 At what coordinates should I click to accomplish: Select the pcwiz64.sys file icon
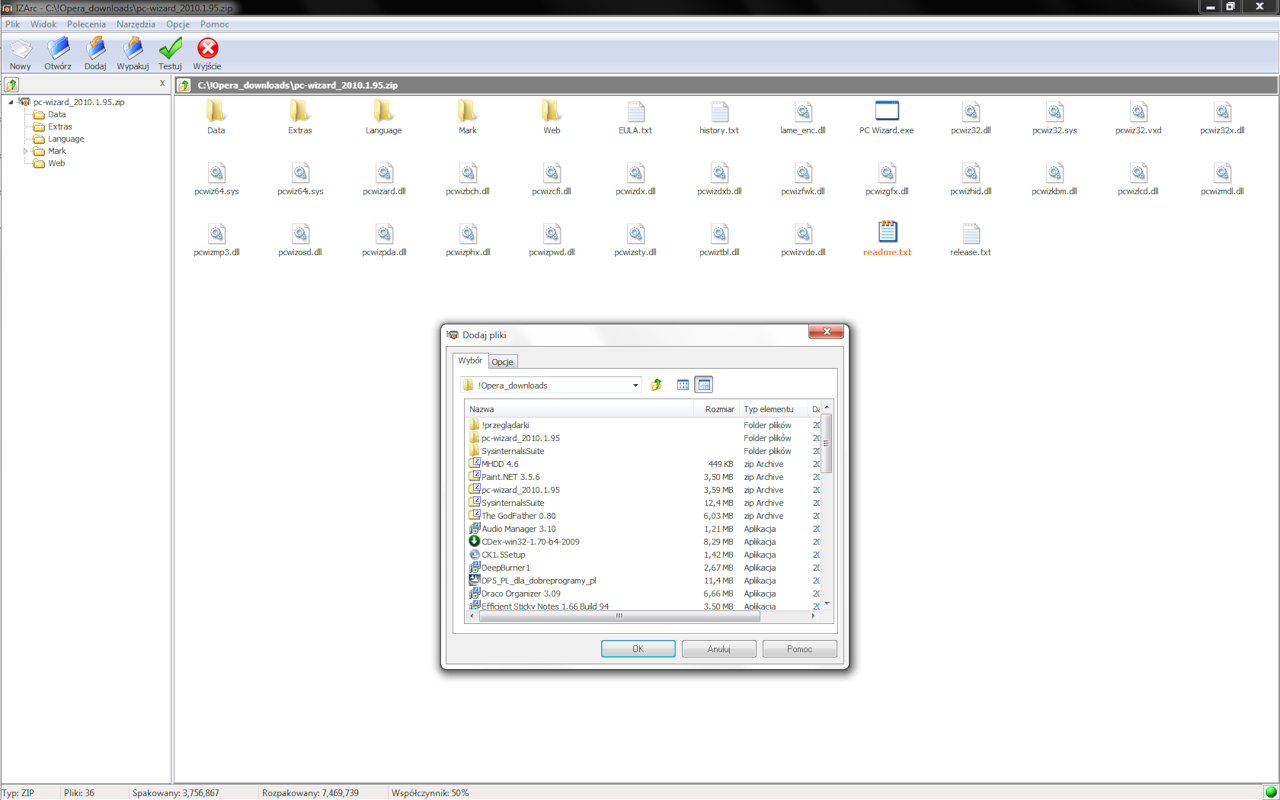(x=216, y=172)
